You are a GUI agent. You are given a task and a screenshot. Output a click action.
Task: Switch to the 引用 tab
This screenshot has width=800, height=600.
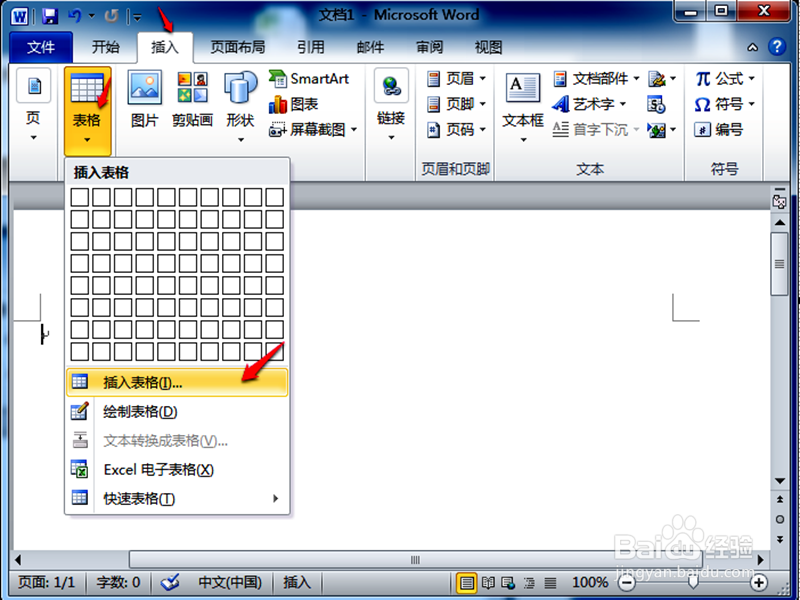pyautogui.click(x=311, y=47)
